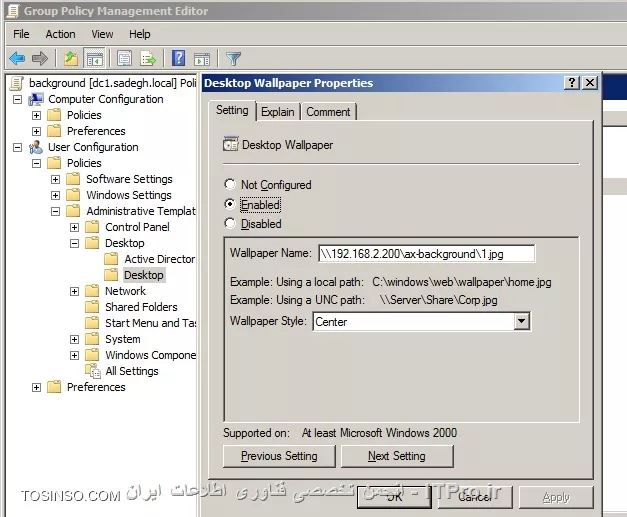Open the File menu
This screenshot has width=627, height=517.
21,34
